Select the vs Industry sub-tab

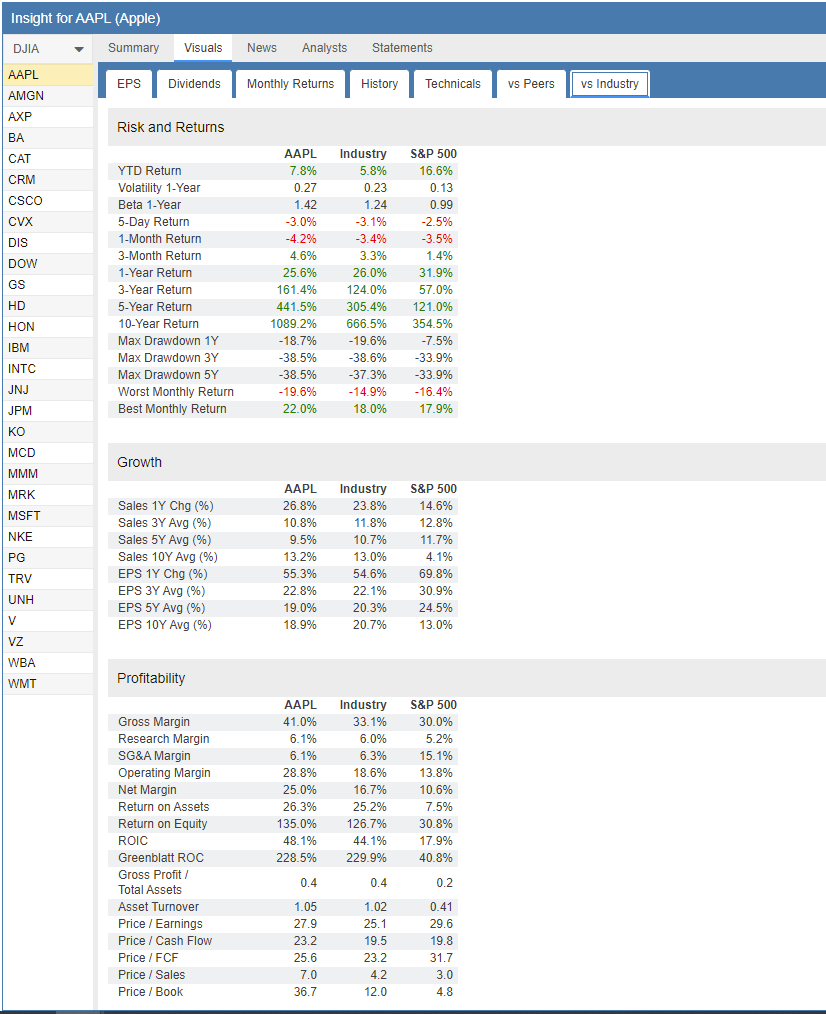point(609,84)
